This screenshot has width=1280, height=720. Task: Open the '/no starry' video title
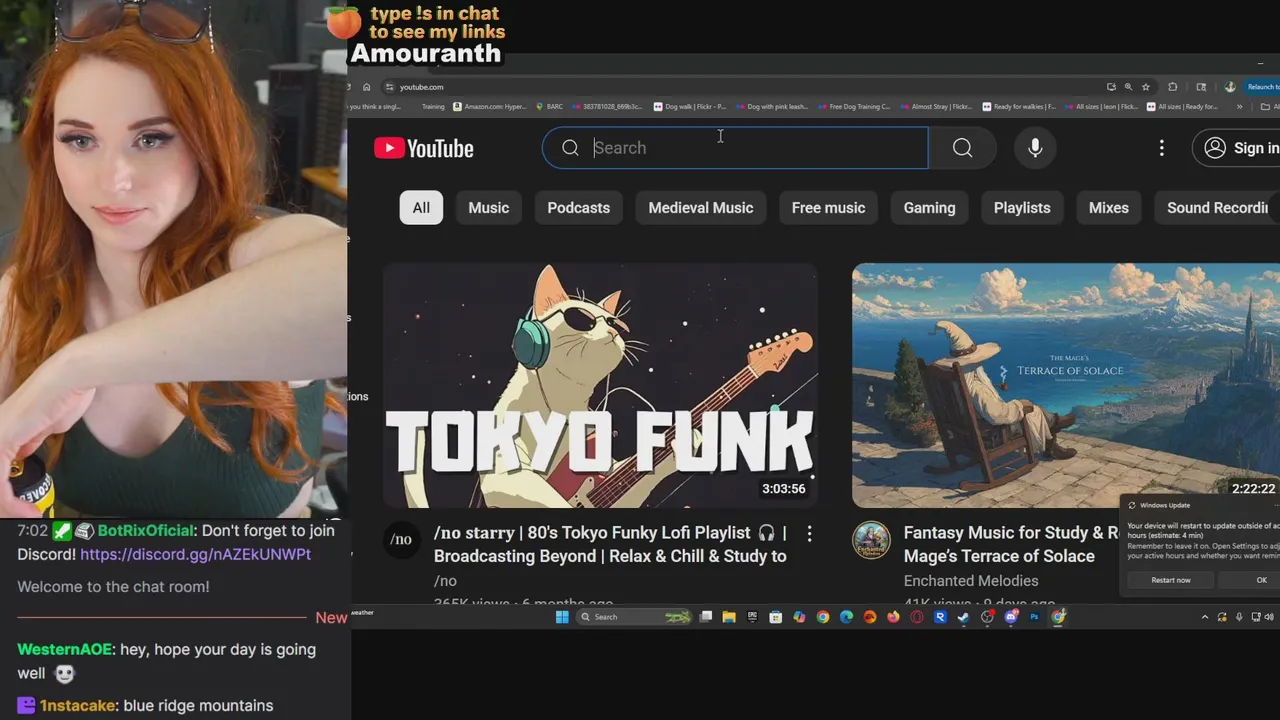pyautogui.click(x=610, y=544)
